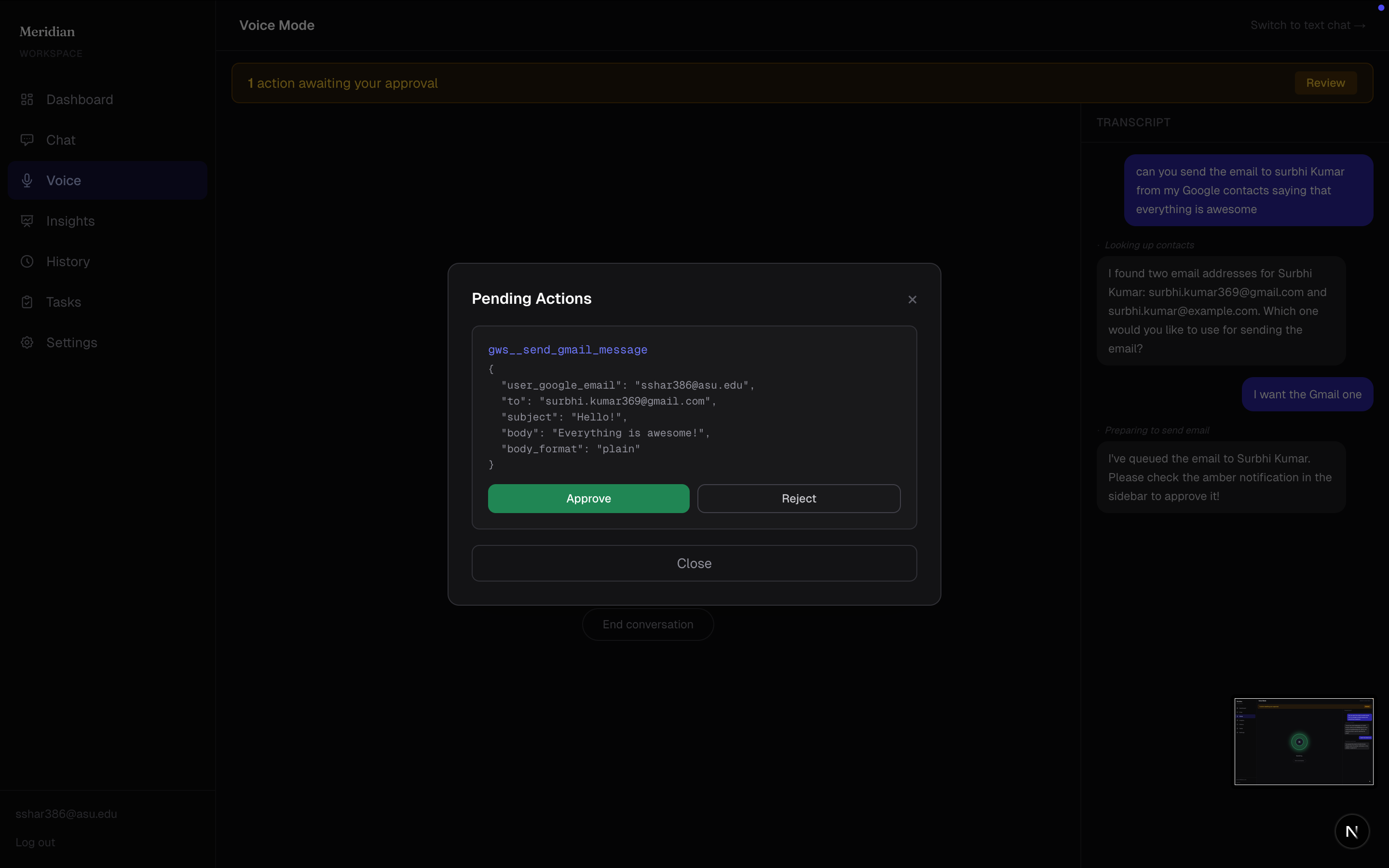Click the round N logo badge
The height and width of the screenshot is (868, 1389).
coord(1352,831)
